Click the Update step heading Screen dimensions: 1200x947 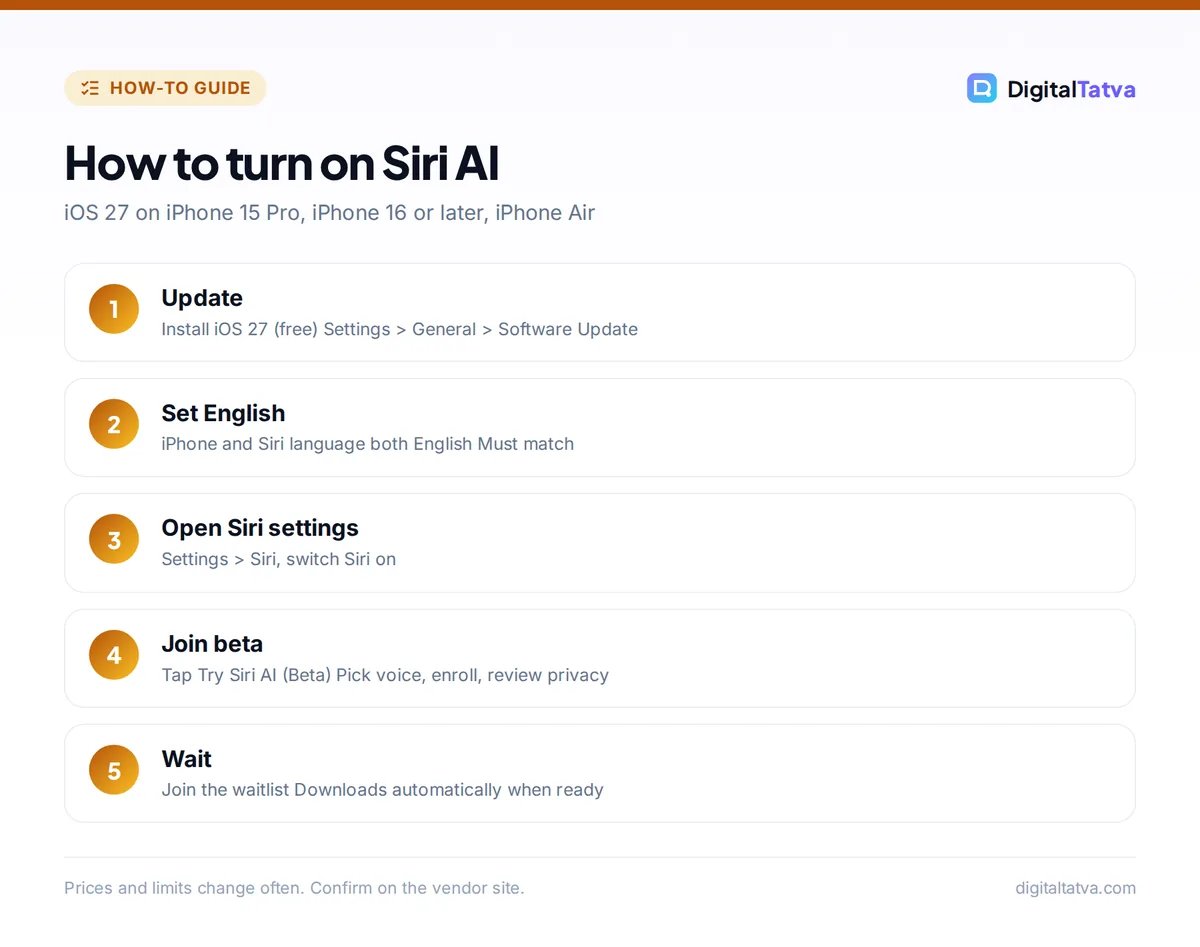[x=202, y=298]
